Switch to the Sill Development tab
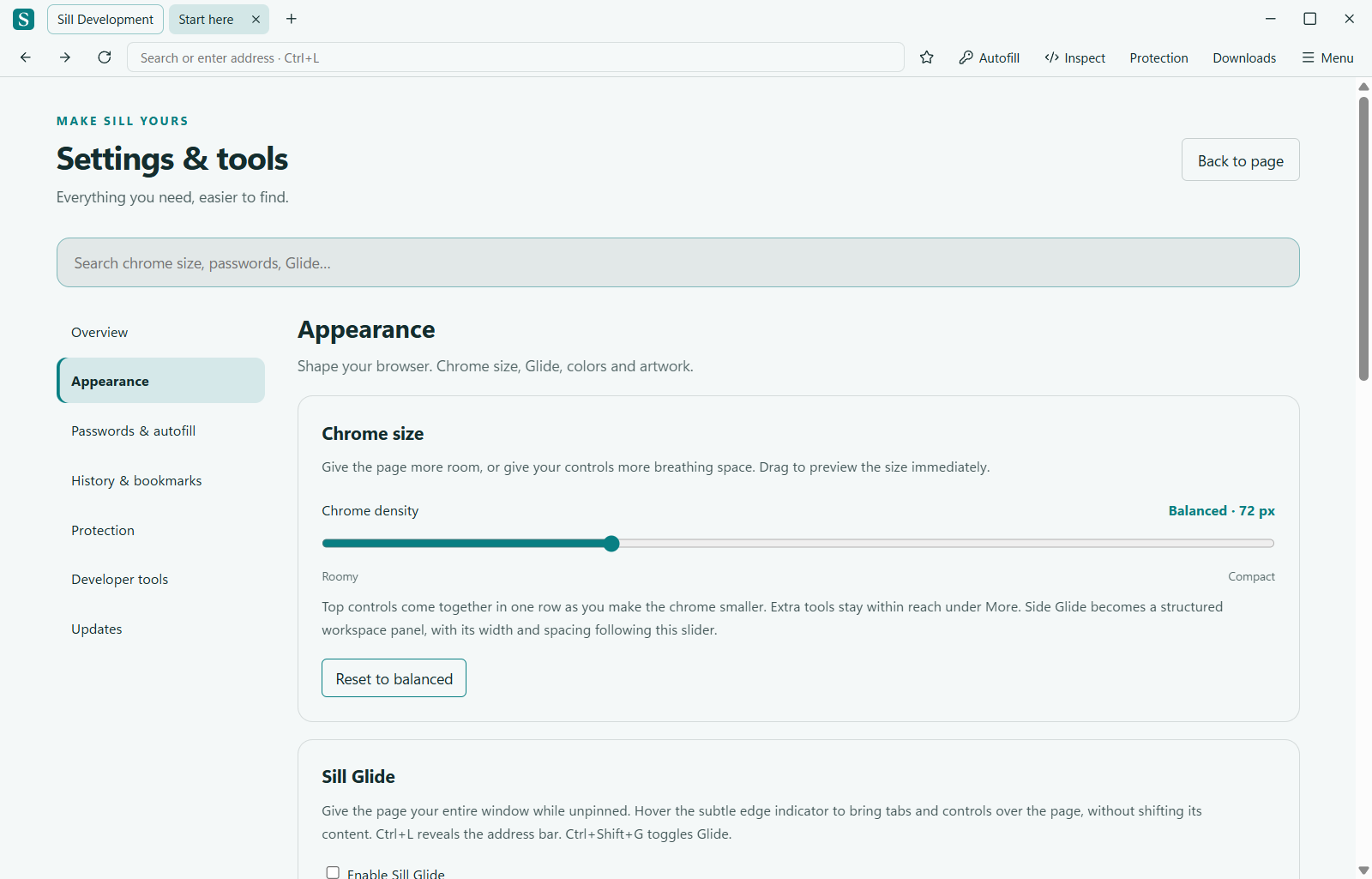1372x879 pixels. click(105, 19)
